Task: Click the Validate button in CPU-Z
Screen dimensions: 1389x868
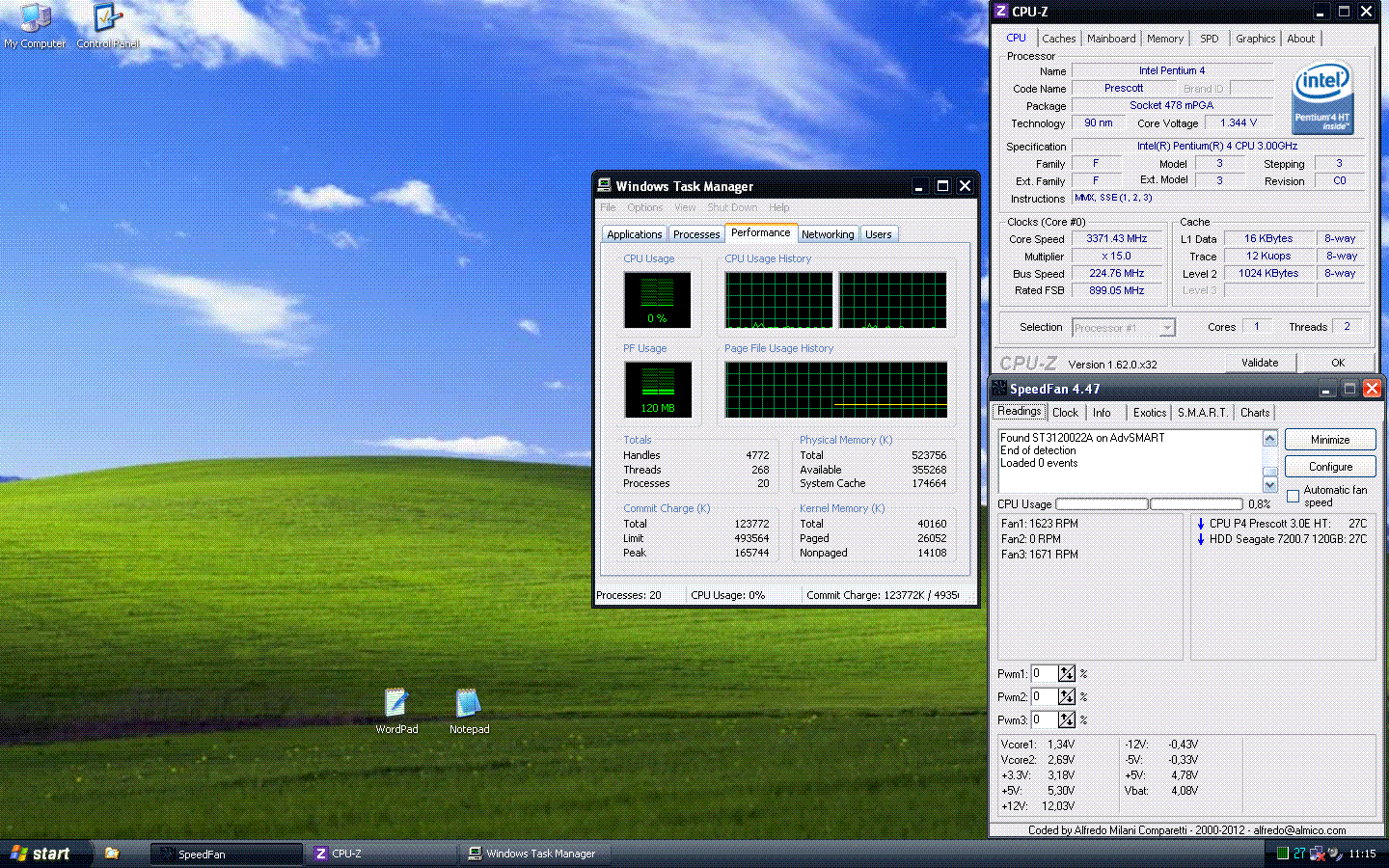Action: tap(1260, 363)
